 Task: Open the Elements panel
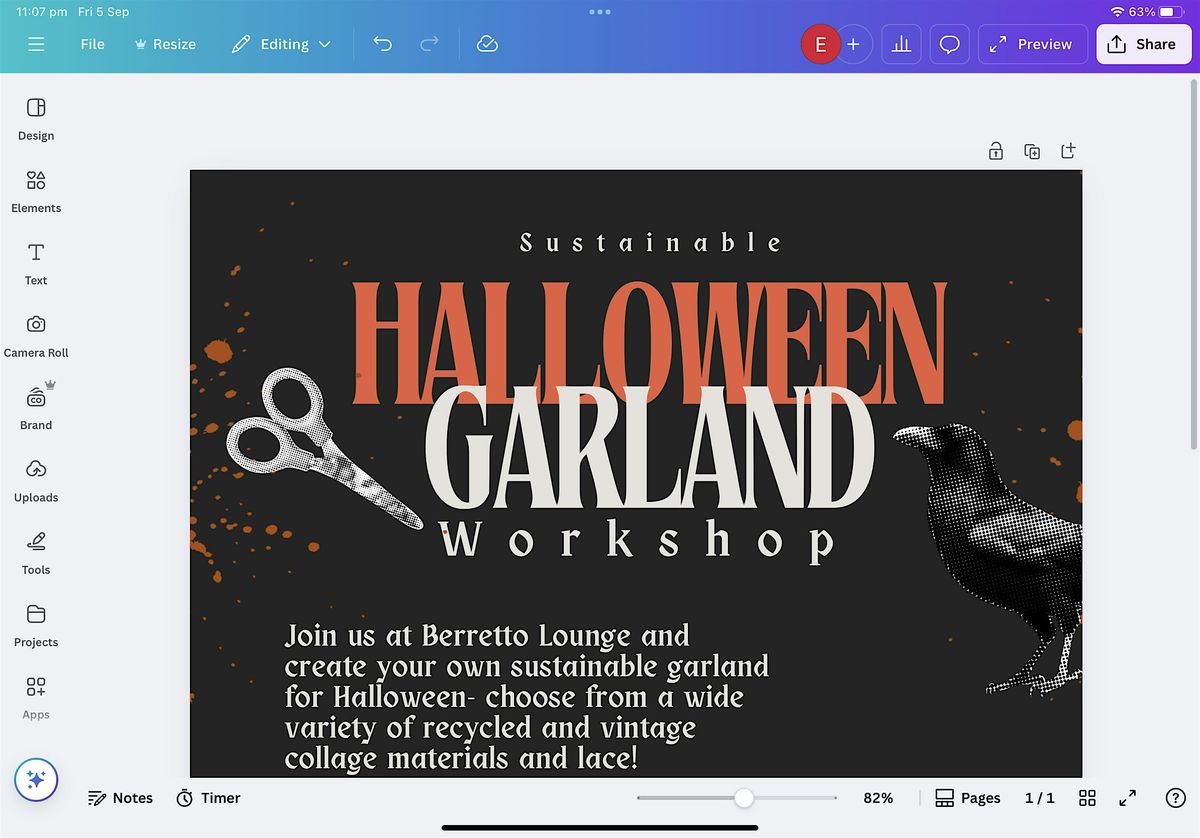coord(36,191)
